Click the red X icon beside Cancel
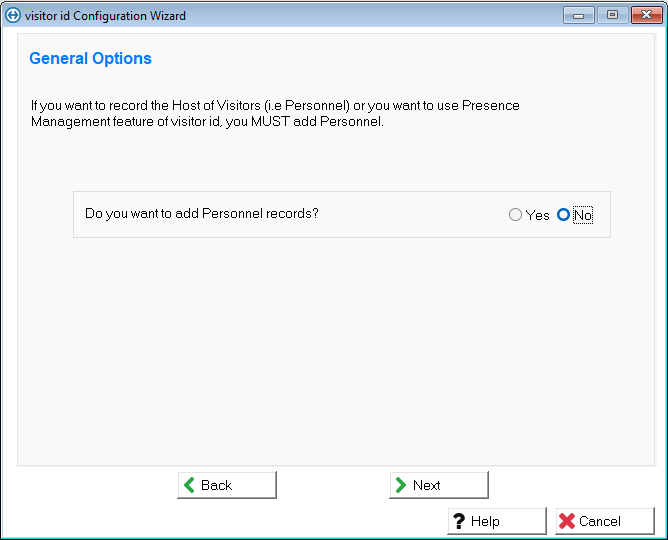Image resolution: width=668 pixels, height=540 pixels. click(x=567, y=521)
